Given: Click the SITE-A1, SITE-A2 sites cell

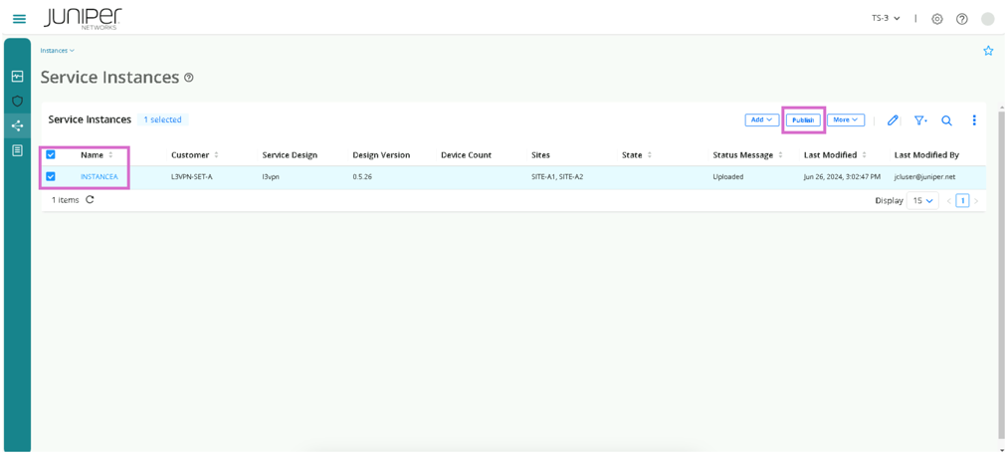Looking at the screenshot, I should tap(557, 176).
